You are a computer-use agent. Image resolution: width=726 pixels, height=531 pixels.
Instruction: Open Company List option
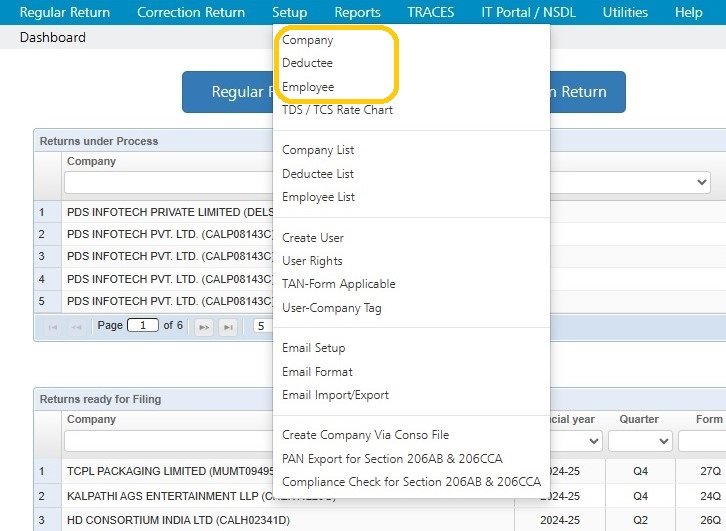tap(318, 150)
